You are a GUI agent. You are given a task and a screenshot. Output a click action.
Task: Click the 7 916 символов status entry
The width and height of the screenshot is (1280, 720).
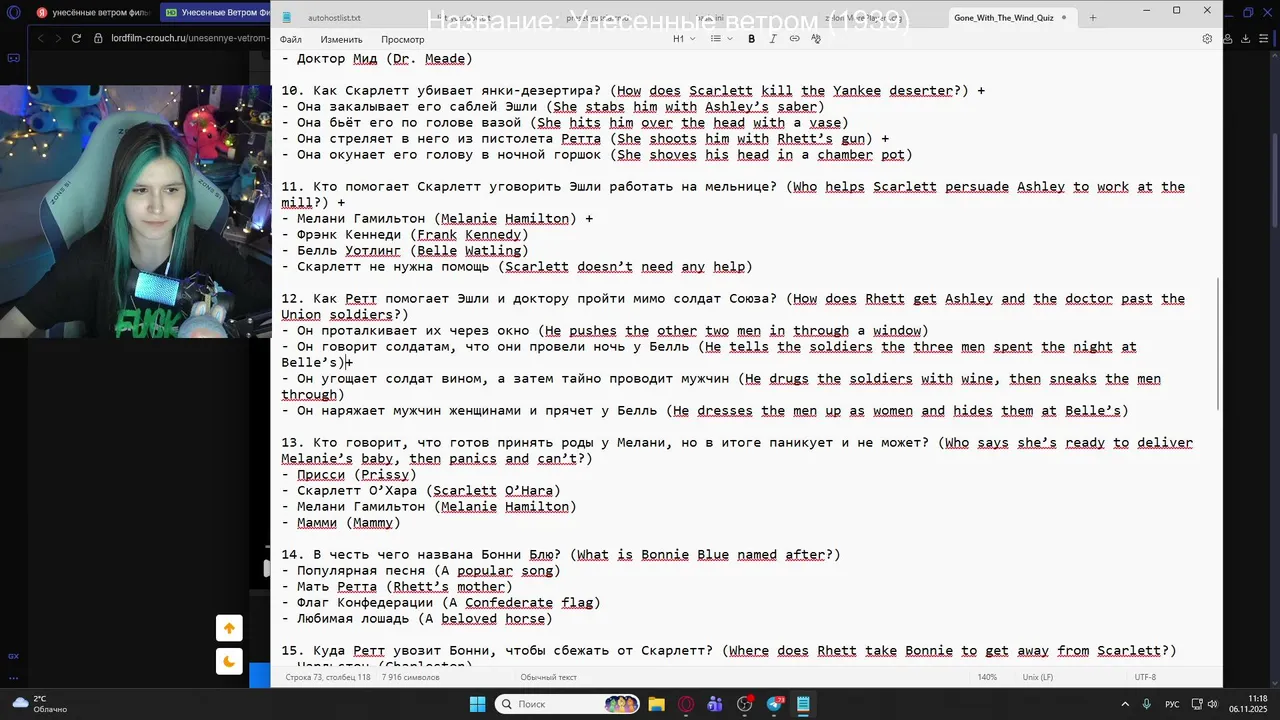(x=410, y=677)
